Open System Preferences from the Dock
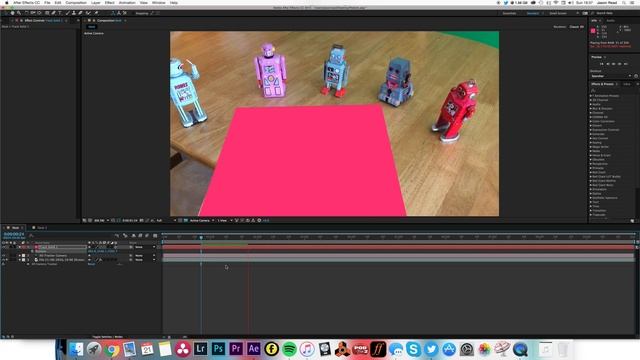 (x=467, y=349)
